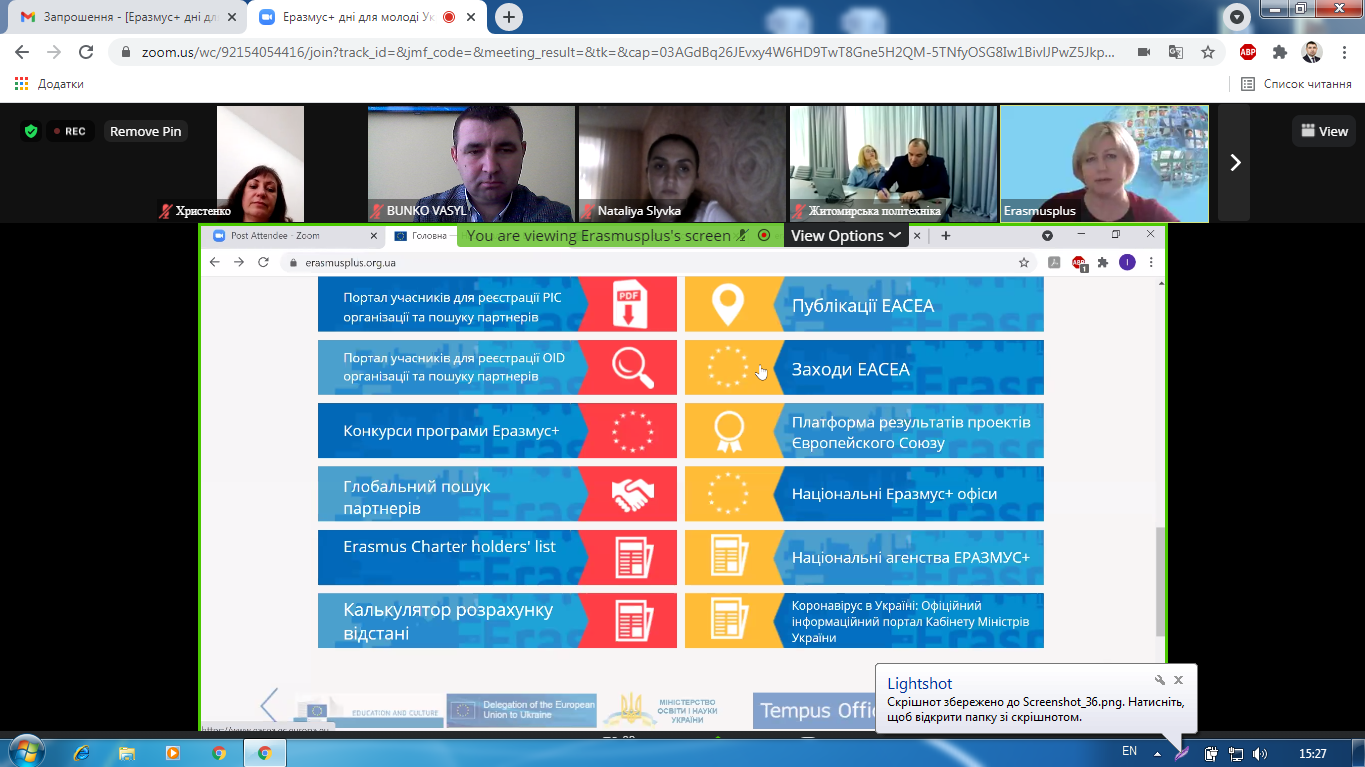This screenshot has width=1365, height=767.
Task: Bookmark this page with the star icon
Action: pos(1208,52)
